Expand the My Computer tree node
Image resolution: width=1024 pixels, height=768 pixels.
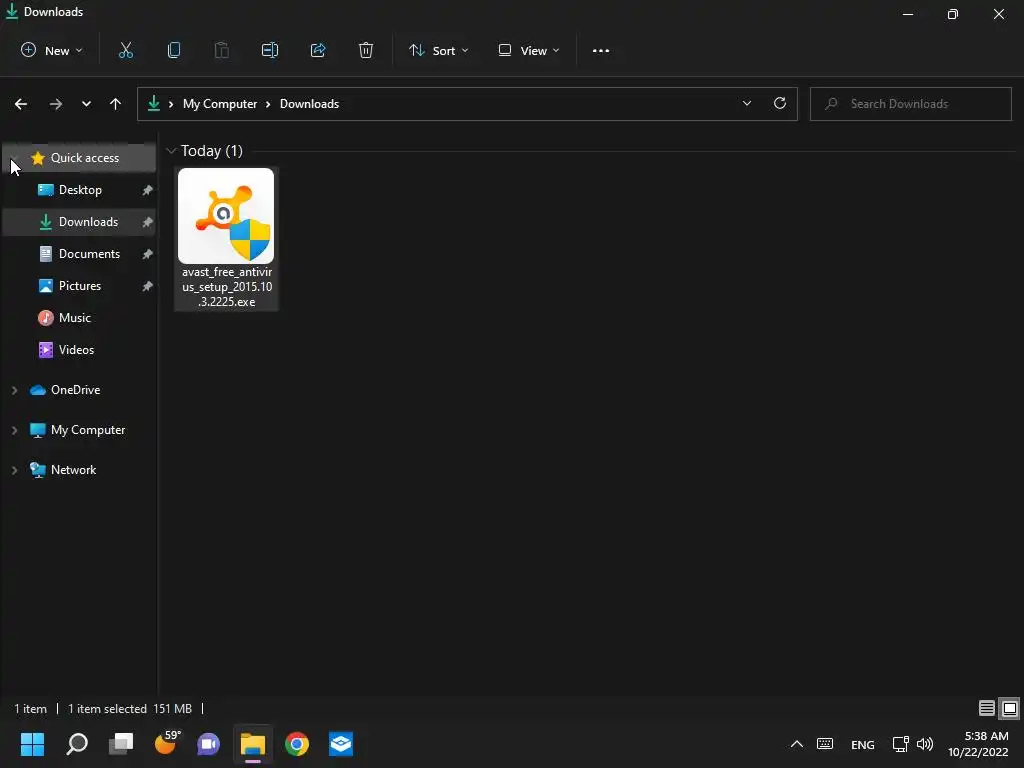(x=14, y=430)
